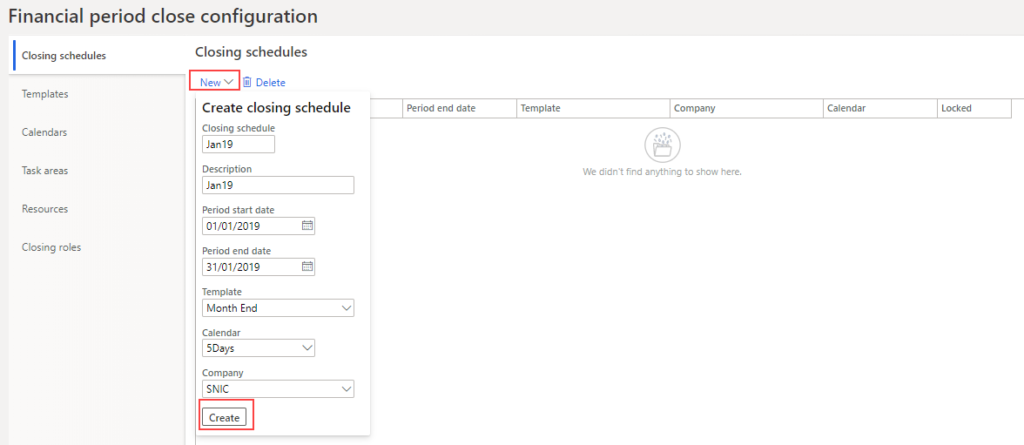Open the Calendar dropdown showing 5Days
Viewport: 1024px width, 445px height.
click(x=307, y=349)
